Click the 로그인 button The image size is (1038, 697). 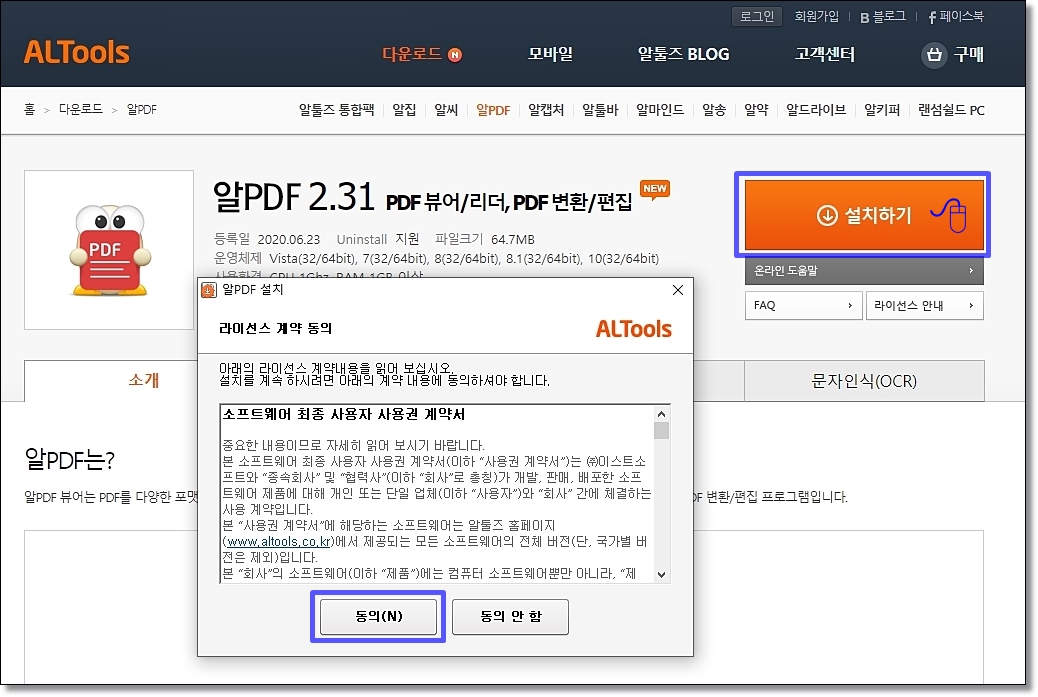757,17
